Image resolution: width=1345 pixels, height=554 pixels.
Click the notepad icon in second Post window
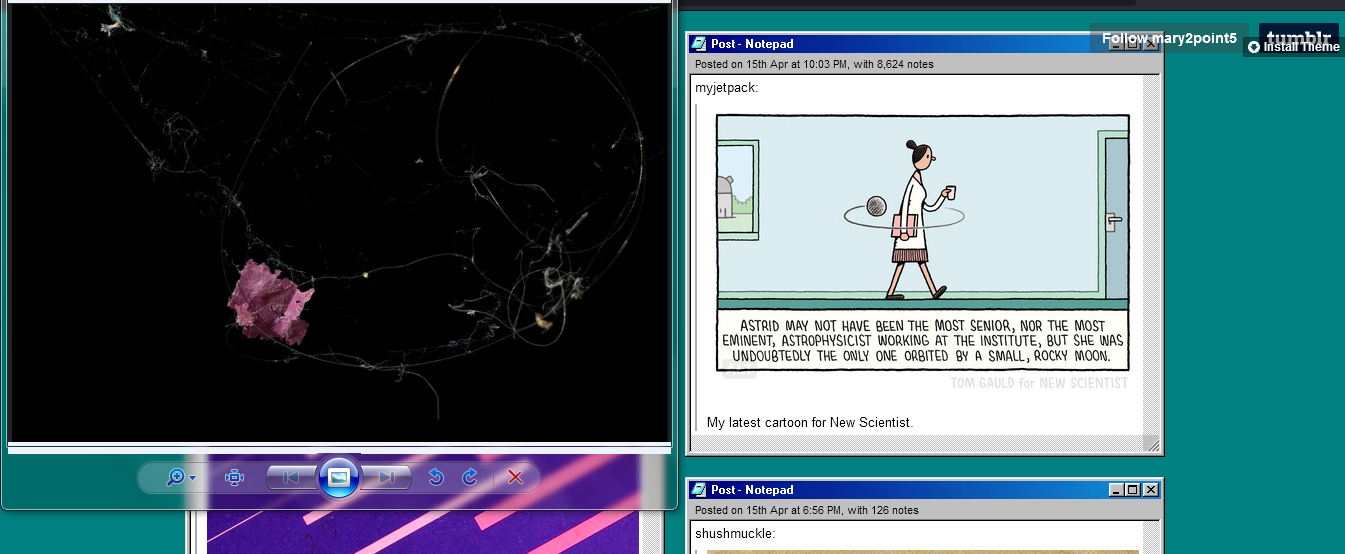[x=699, y=490]
